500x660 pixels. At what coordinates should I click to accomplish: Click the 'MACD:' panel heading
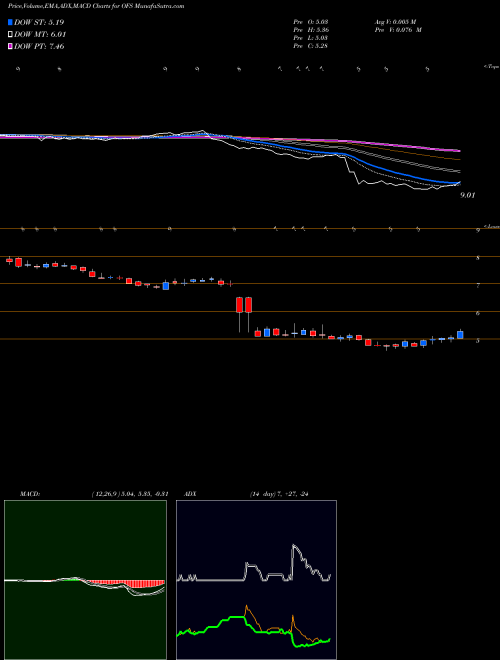point(30,494)
